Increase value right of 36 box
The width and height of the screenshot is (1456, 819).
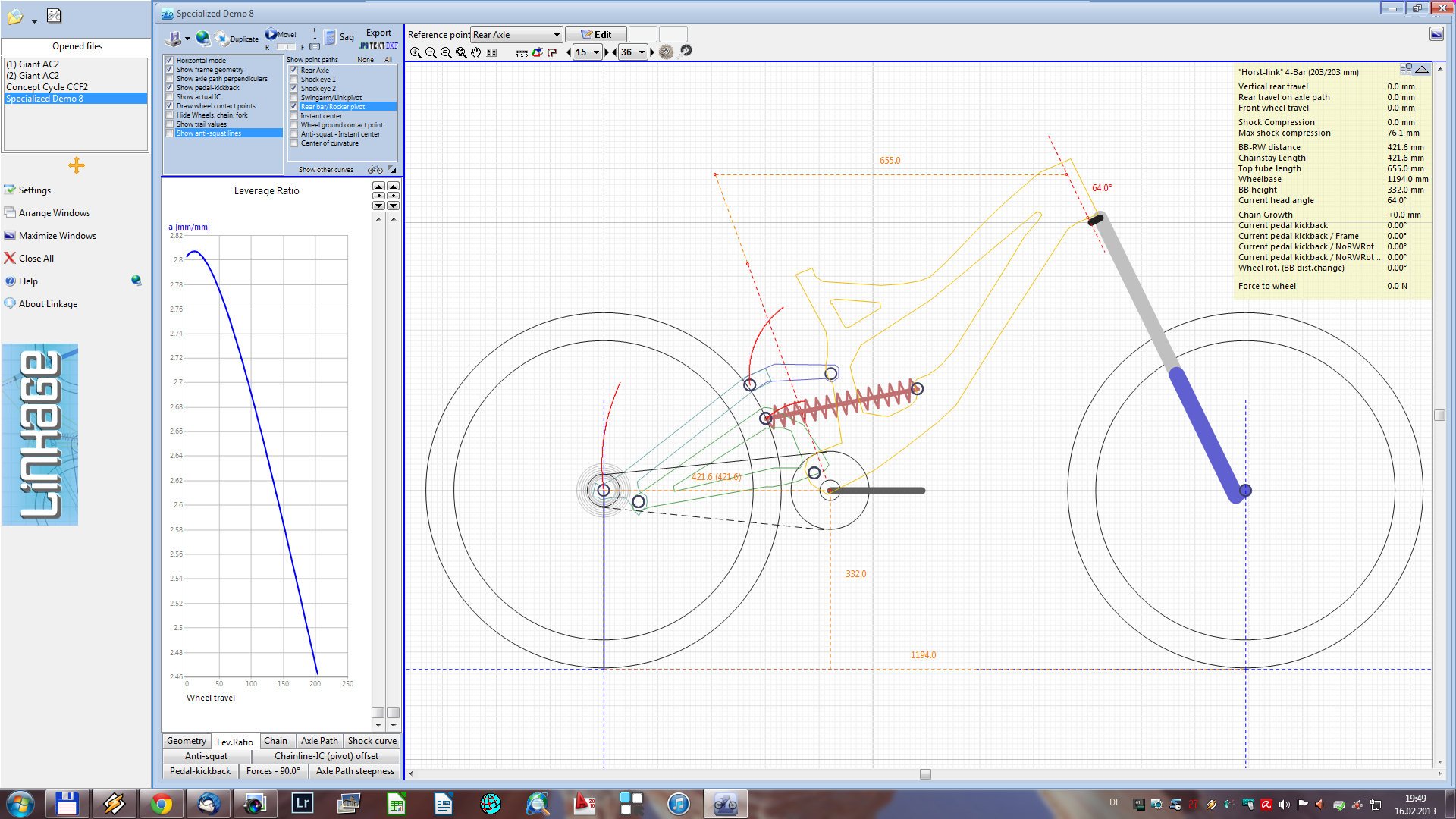[x=652, y=52]
